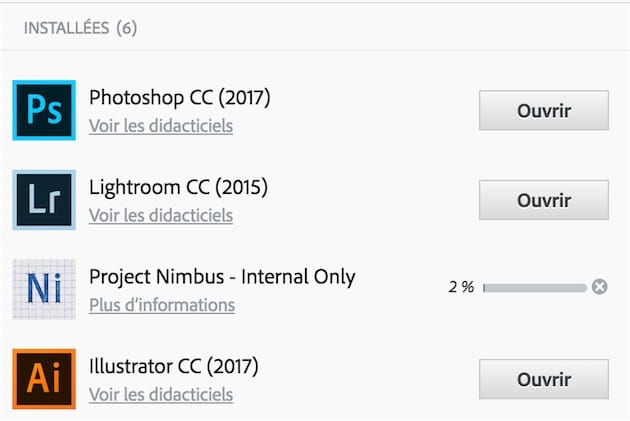
Task: Click the Project Nimbus Ni icon
Action: click(x=44, y=289)
